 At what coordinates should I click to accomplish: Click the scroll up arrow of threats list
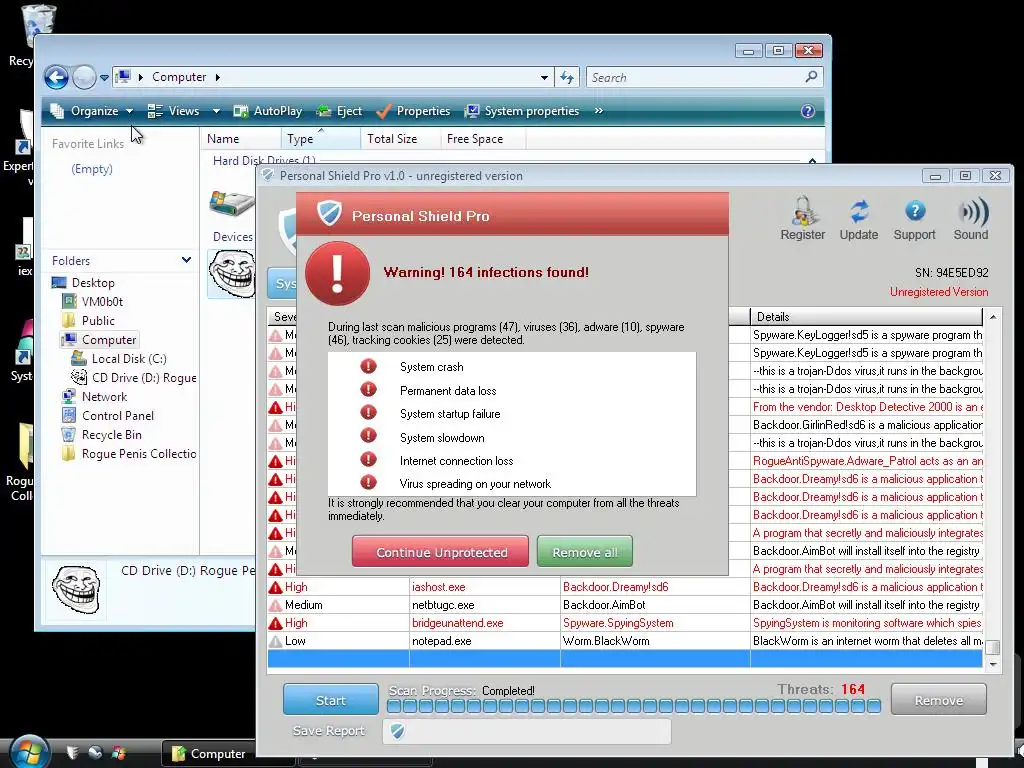click(x=993, y=317)
